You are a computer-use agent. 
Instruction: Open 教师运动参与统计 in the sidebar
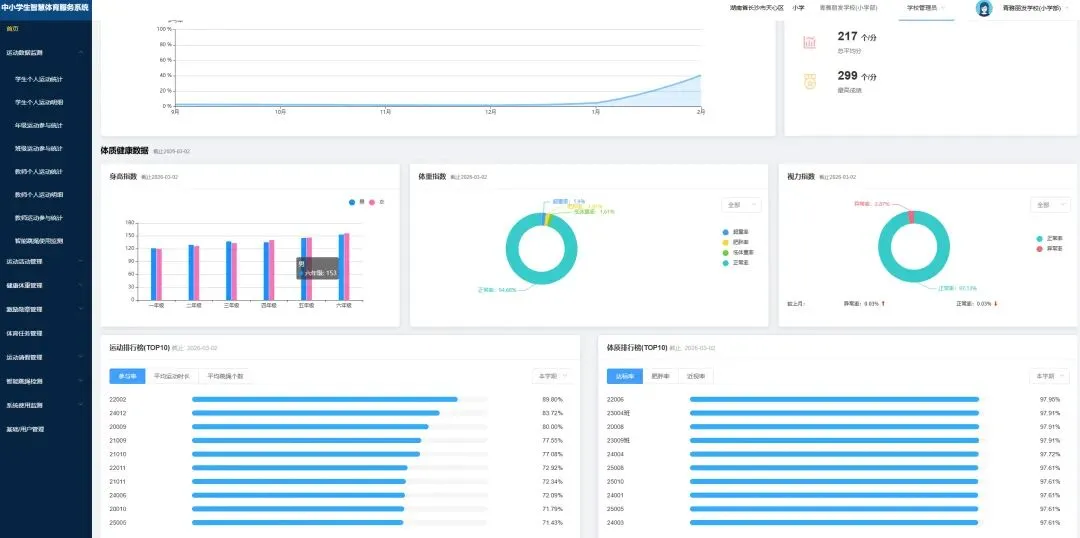click(39, 218)
